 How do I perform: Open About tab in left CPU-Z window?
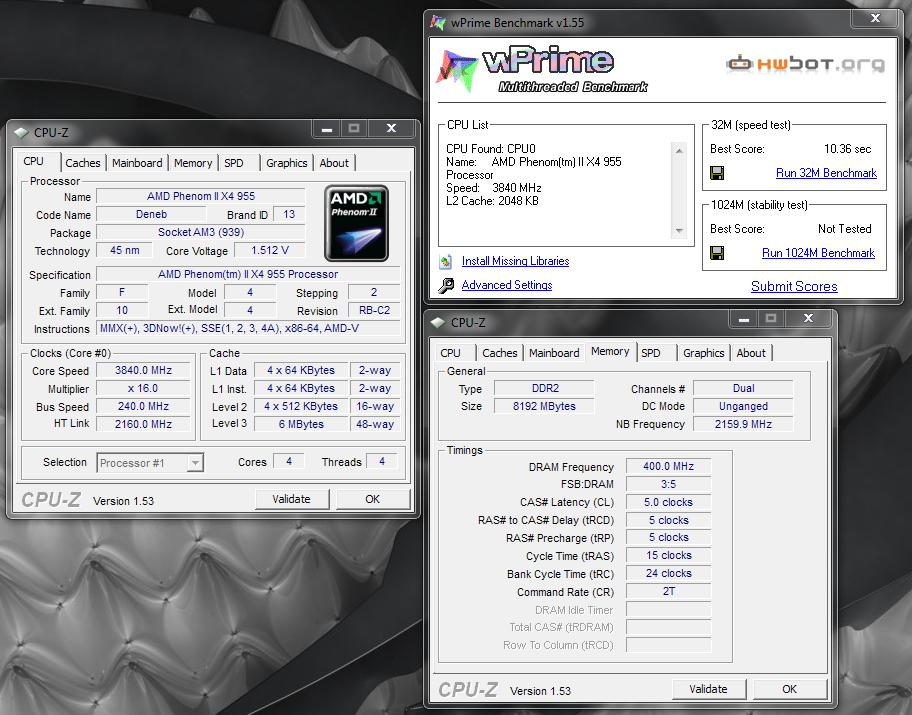334,163
